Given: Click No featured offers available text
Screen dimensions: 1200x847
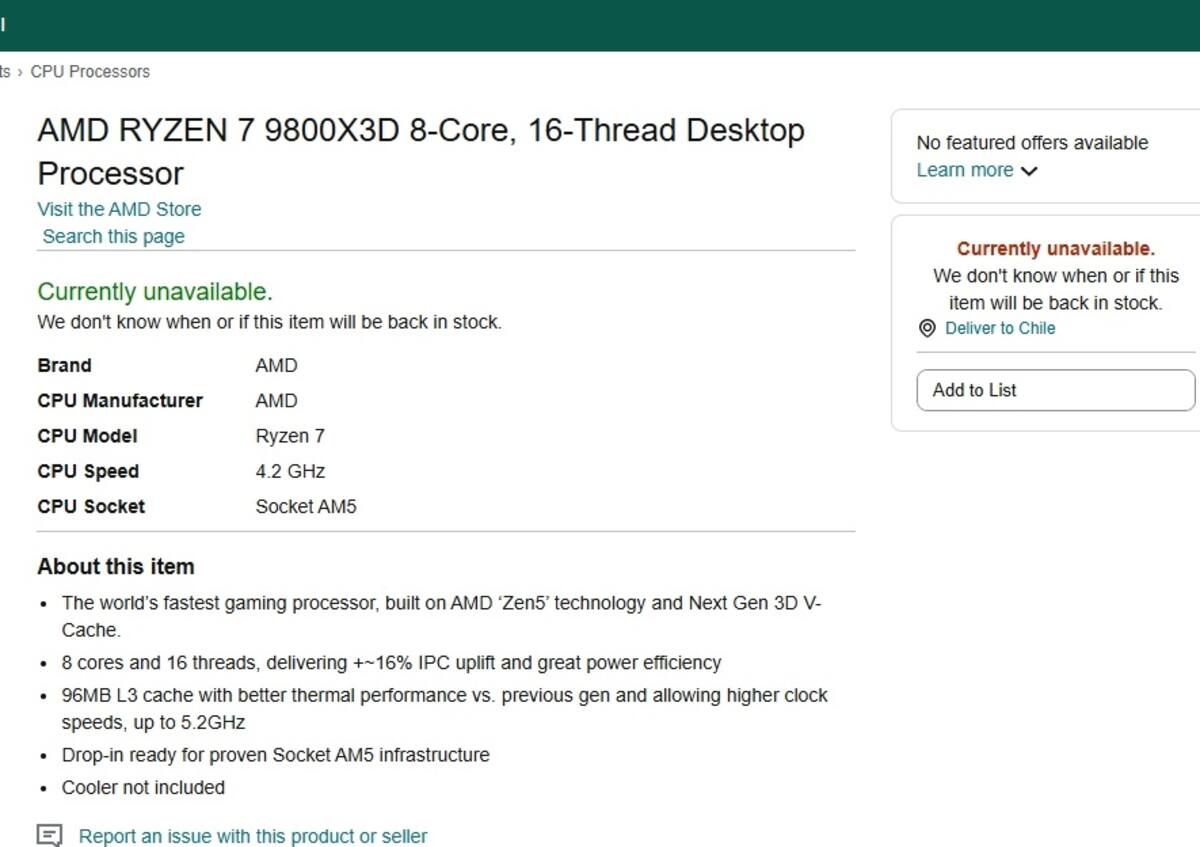Looking at the screenshot, I should (x=1032, y=143).
